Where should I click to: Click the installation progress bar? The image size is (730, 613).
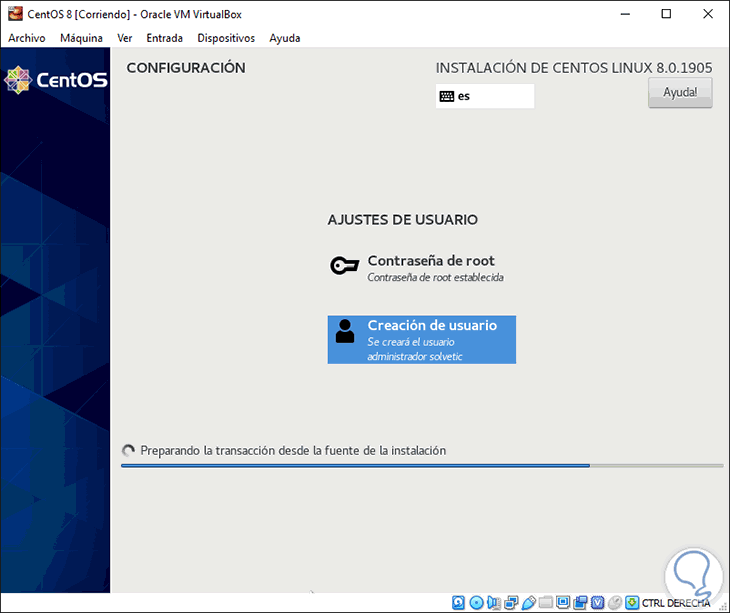[x=422, y=465]
